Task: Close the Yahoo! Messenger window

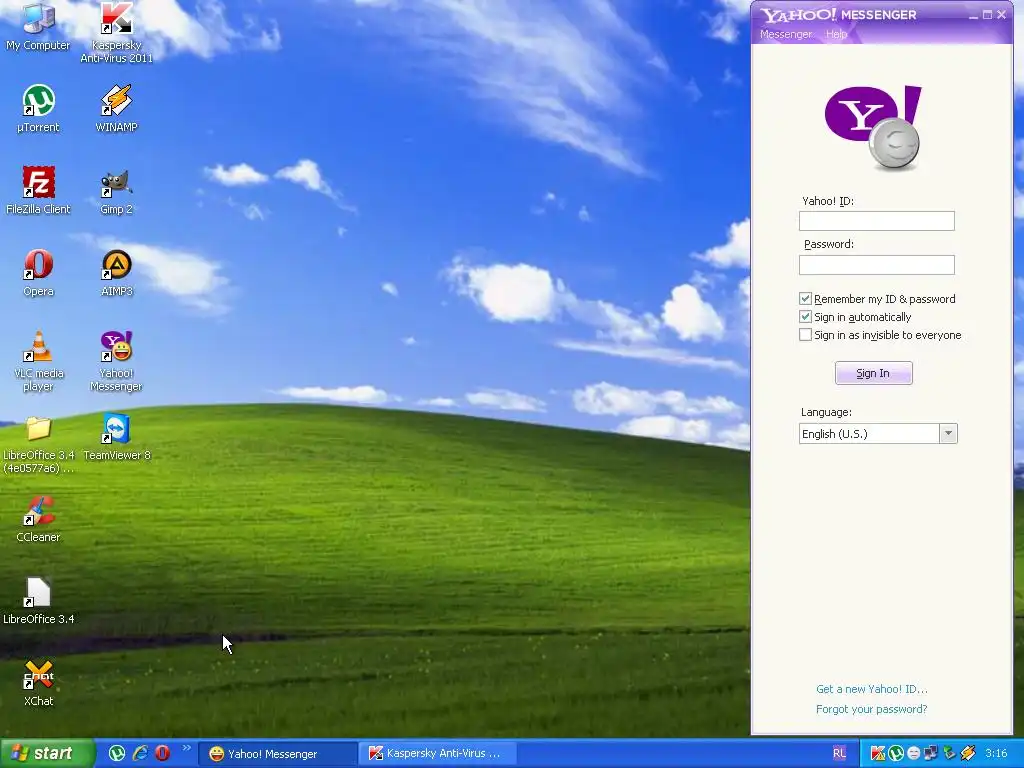Action: click(x=1001, y=14)
